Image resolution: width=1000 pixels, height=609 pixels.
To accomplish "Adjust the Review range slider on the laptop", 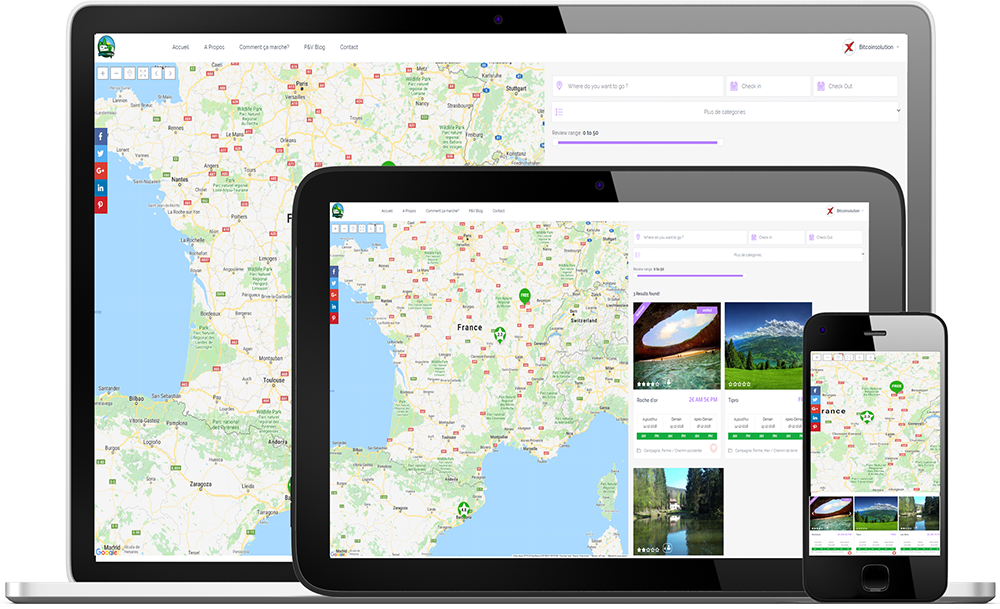I will pyautogui.click(x=638, y=143).
